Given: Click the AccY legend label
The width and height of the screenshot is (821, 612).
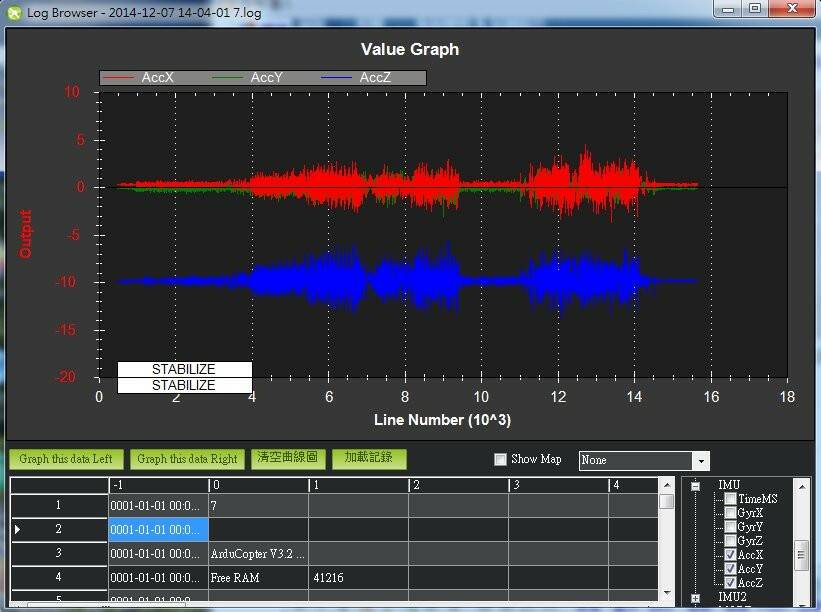Looking at the screenshot, I should (x=266, y=77).
